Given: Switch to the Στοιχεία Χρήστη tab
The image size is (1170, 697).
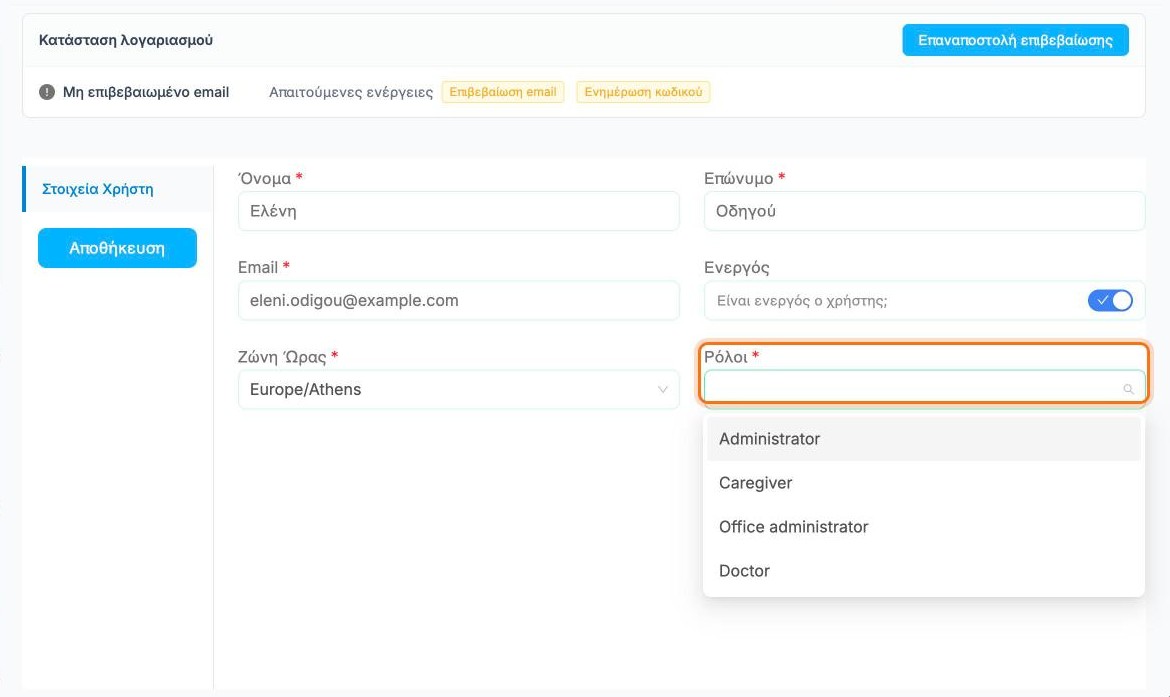Looking at the screenshot, I should click(98, 189).
